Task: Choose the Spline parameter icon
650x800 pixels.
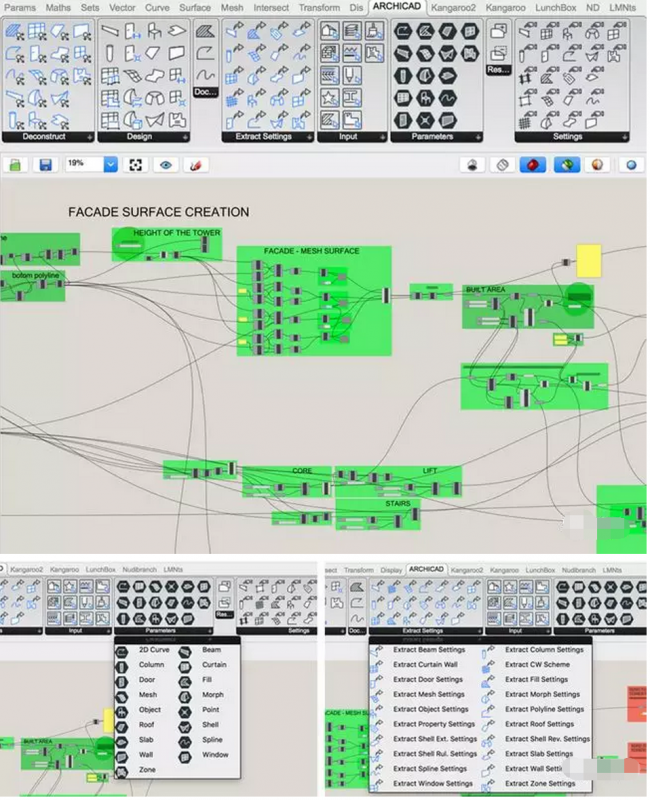Action: pyautogui.click(x=183, y=740)
